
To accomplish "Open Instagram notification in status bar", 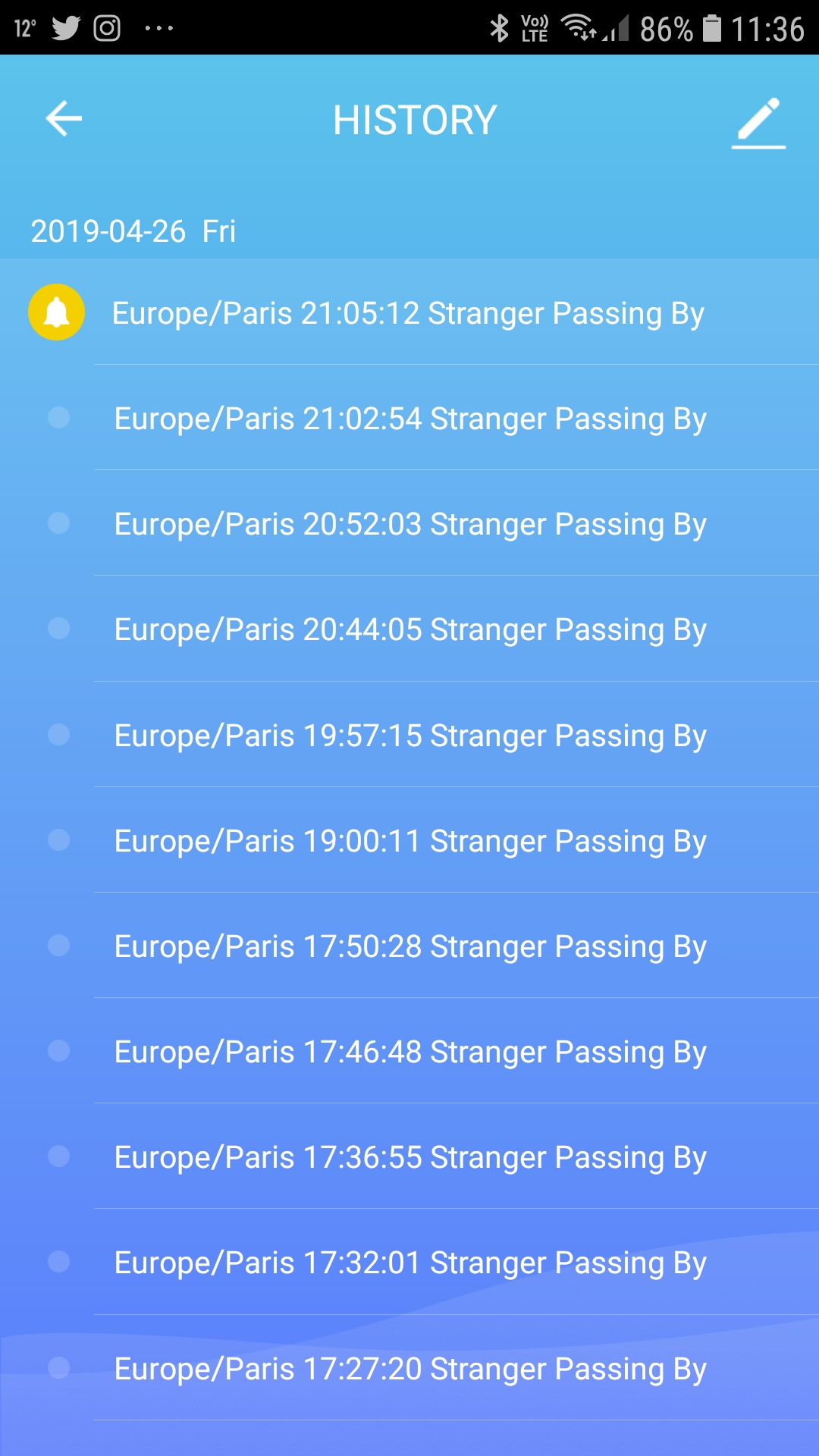I will pos(107,29).
